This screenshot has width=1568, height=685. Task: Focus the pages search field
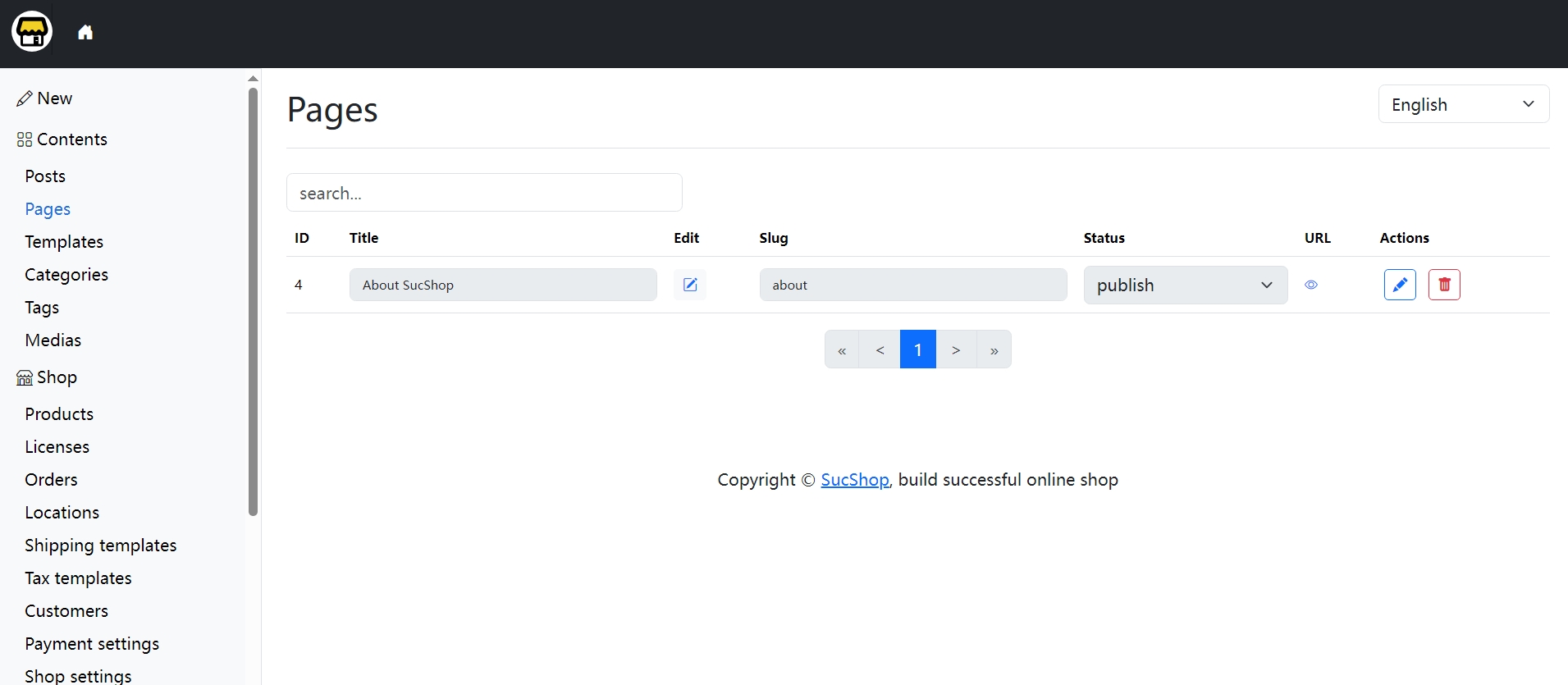[x=484, y=193]
